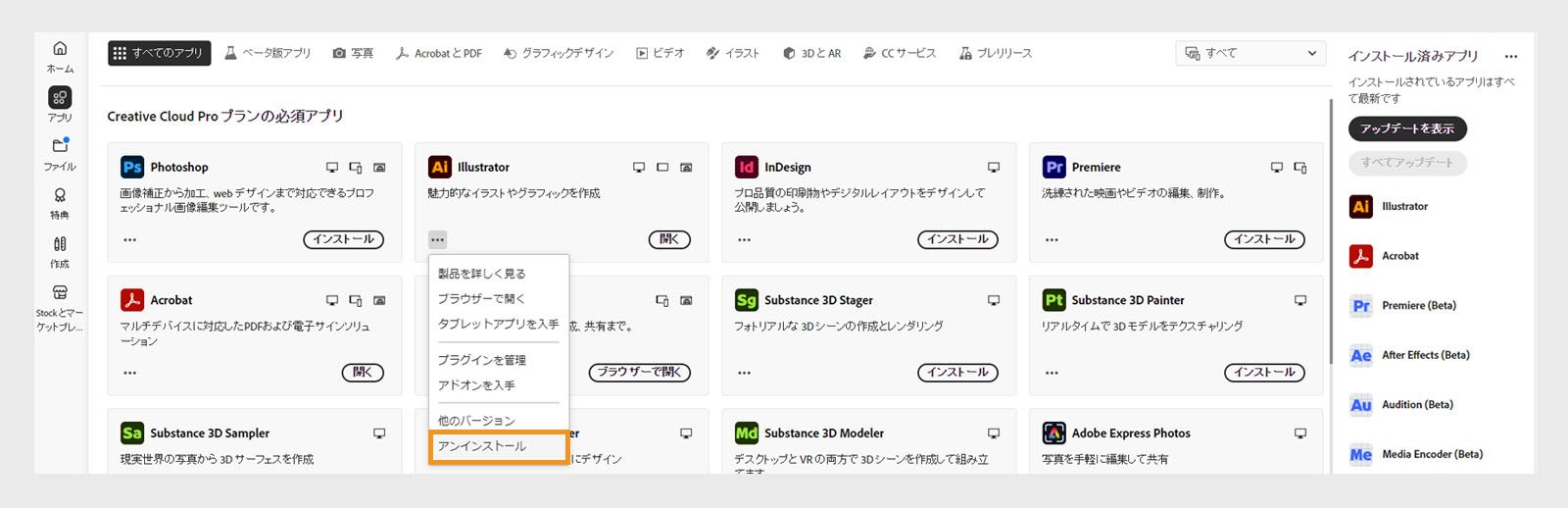Open Acrobat with 開く button
This screenshot has width=1568, height=508.
coord(363,373)
